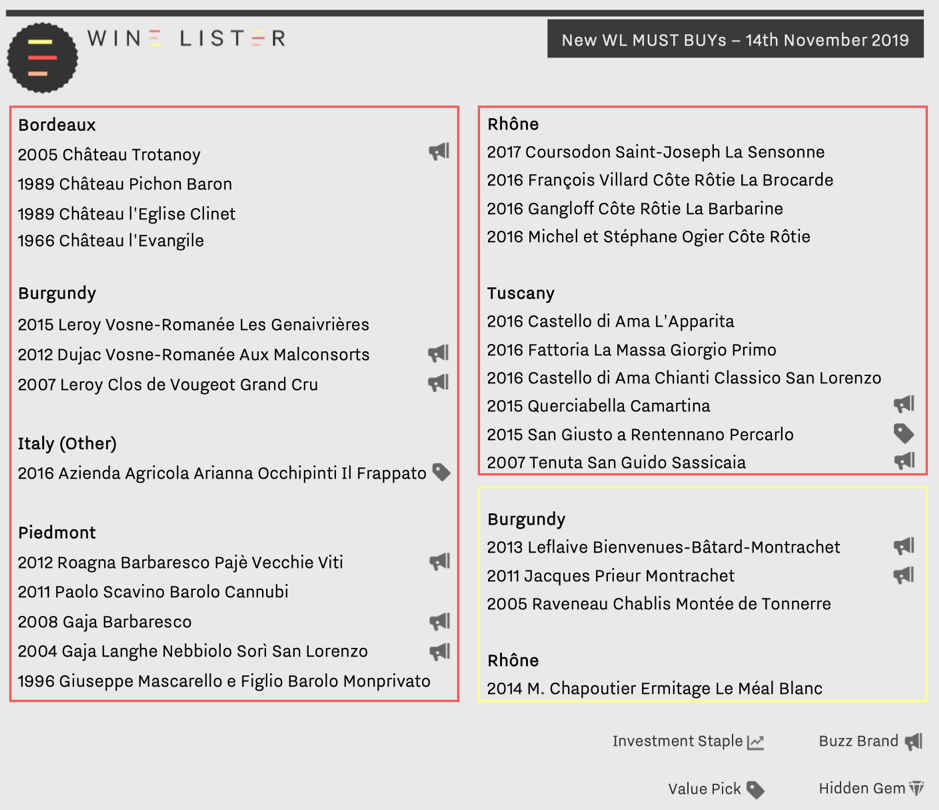The height and width of the screenshot is (810, 939).
Task: Click Buzz Brand icon beside 2007 Leroy Clos de Vougeot
Action: pos(438,383)
